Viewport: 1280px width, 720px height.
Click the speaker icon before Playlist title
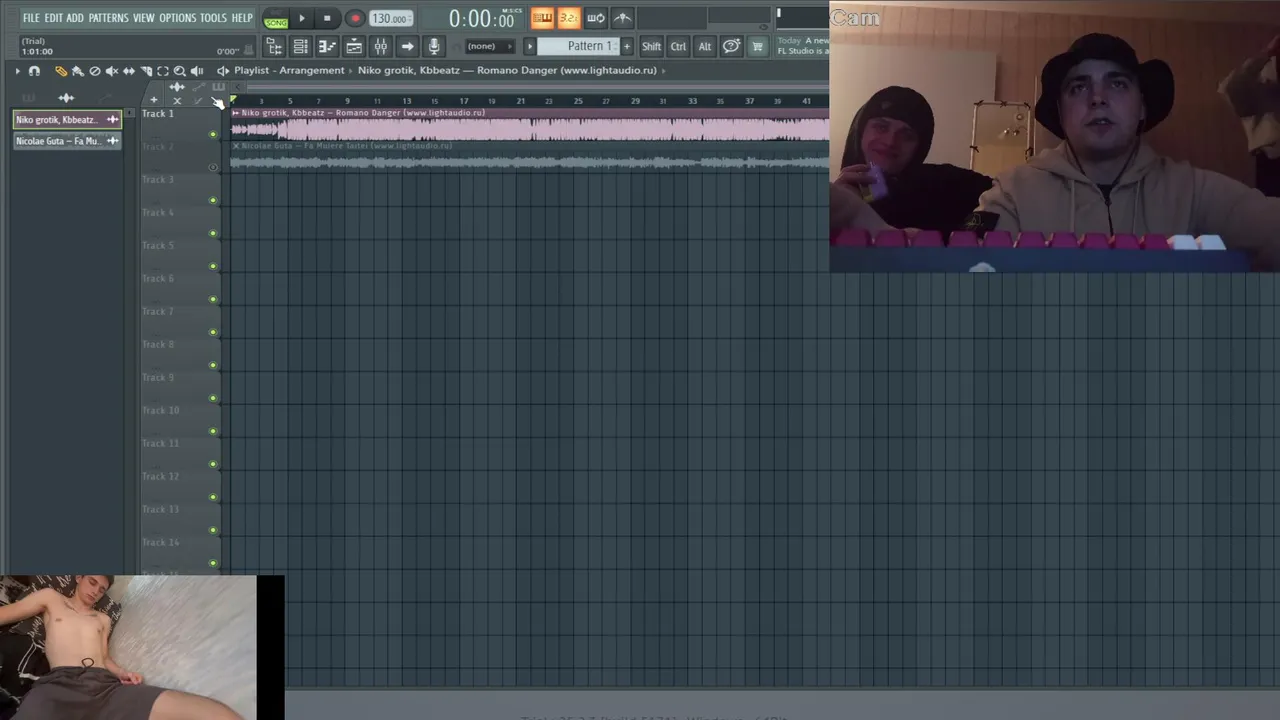222,71
